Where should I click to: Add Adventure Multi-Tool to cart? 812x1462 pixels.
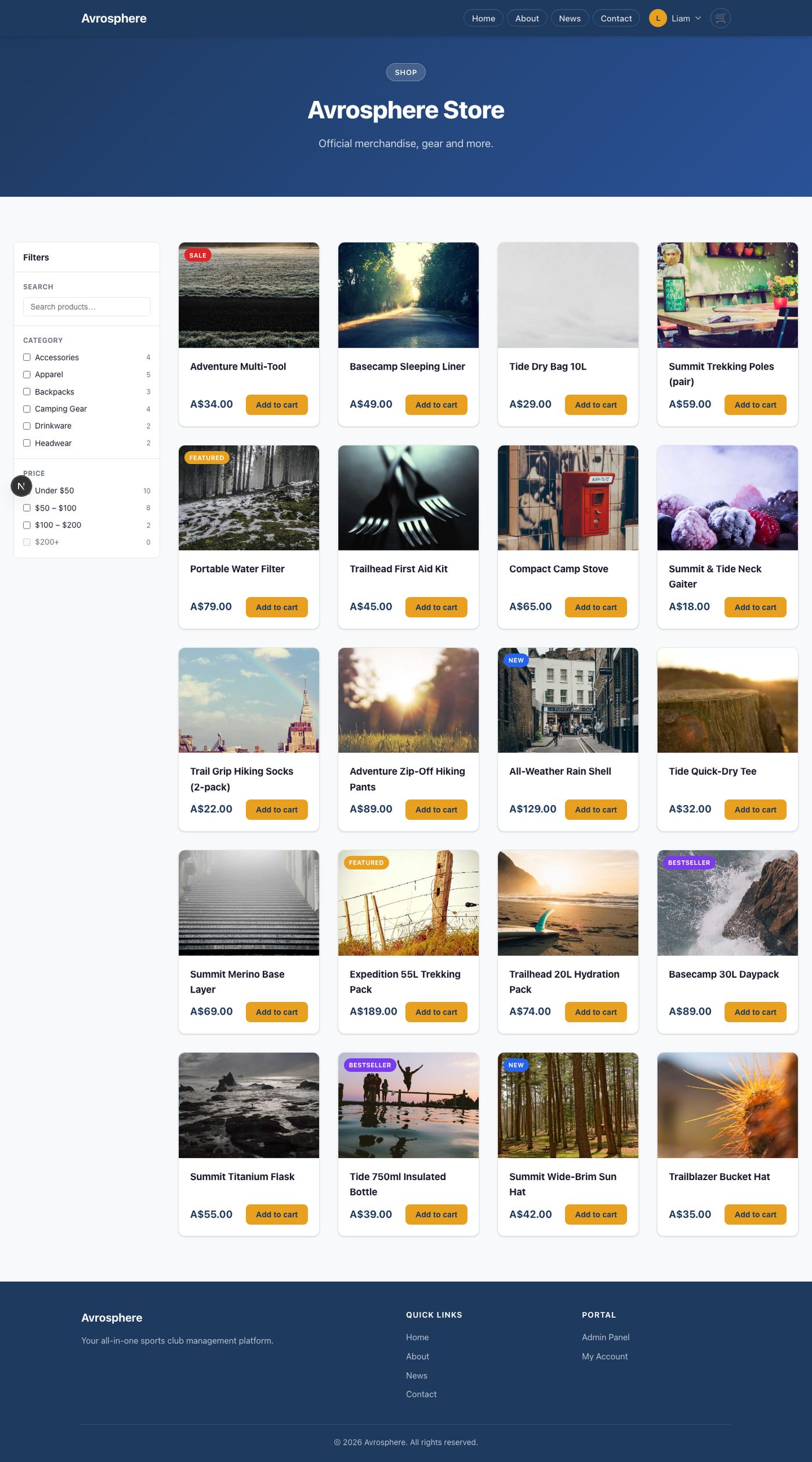point(277,405)
